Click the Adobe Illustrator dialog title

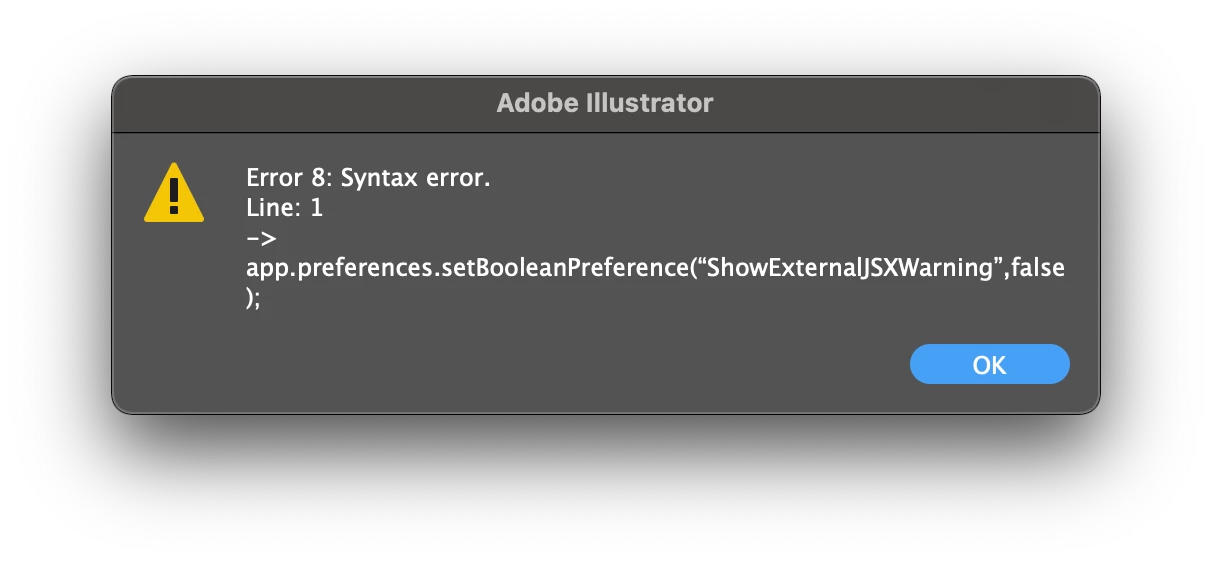(605, 103)
